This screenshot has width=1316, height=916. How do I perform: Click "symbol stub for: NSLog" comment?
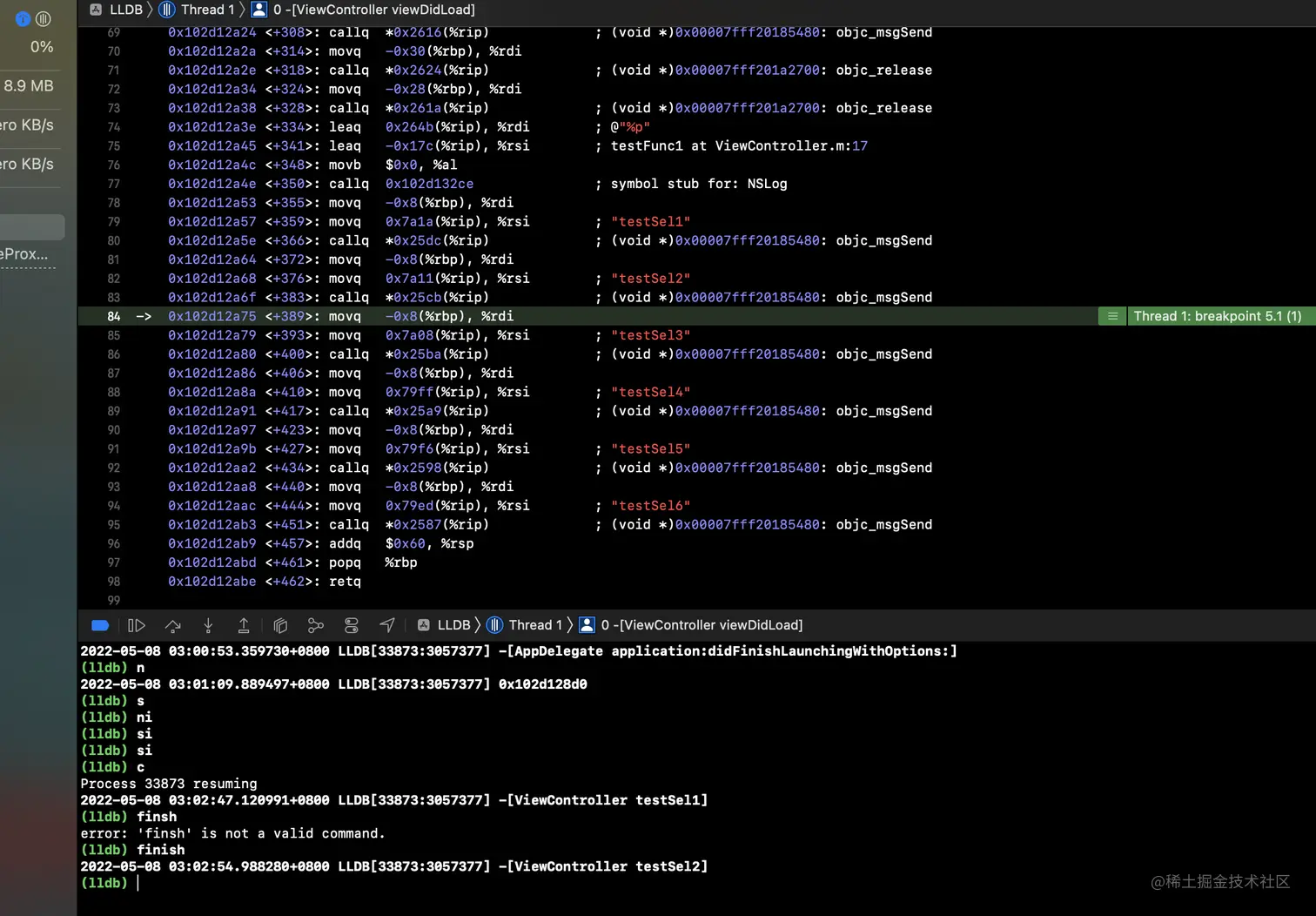pyautogui.click(x=699, y=184)
